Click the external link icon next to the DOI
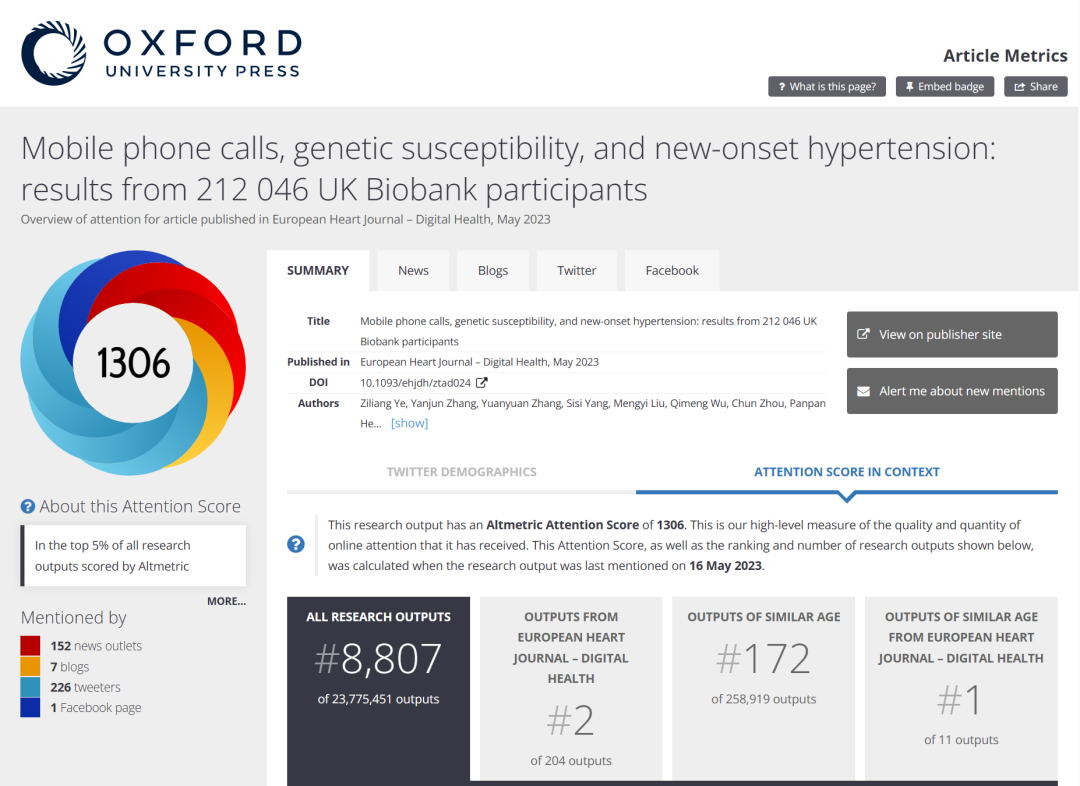 tap(481, 382)
